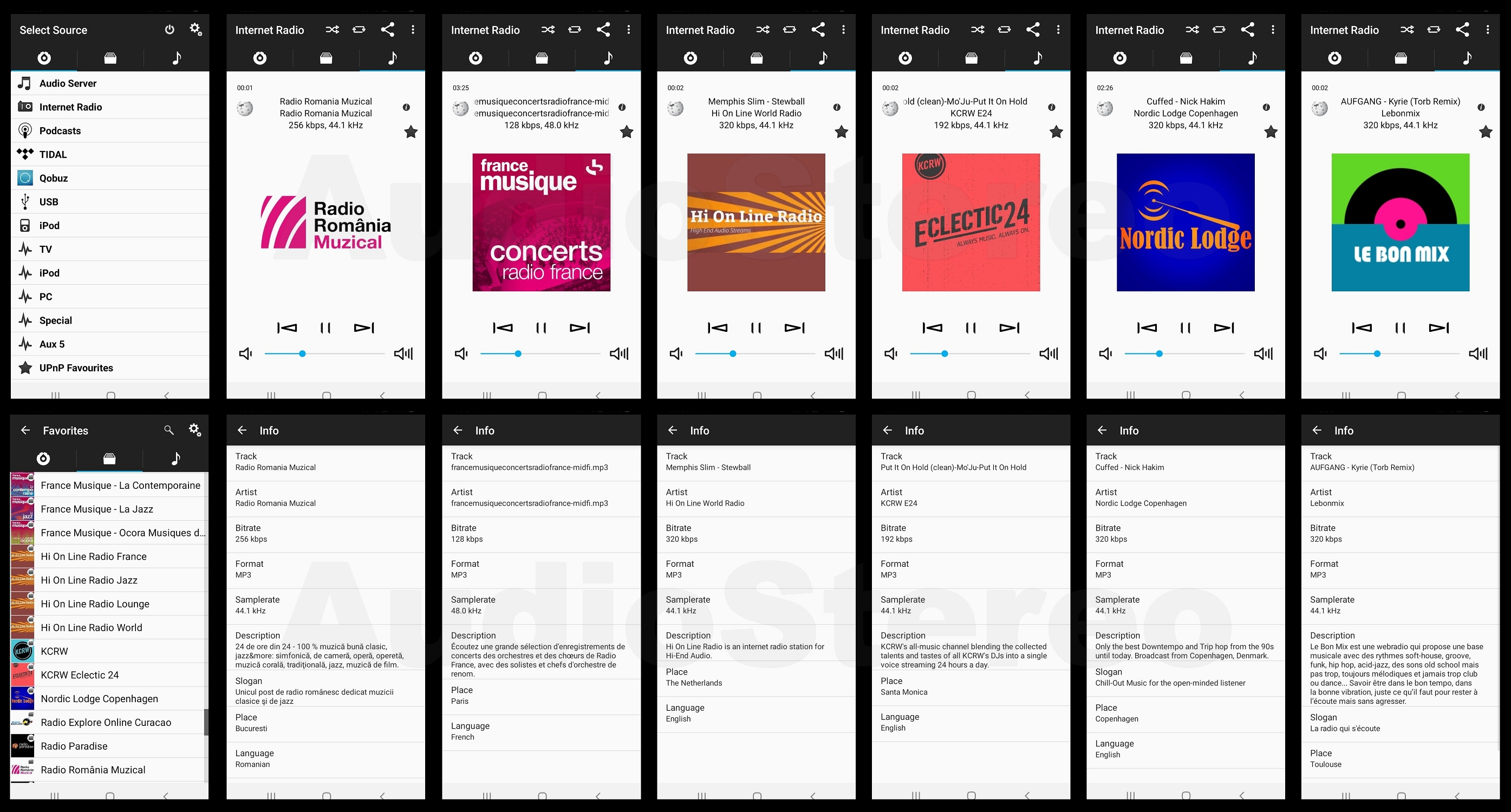
Task: Select the Special input source
Action: (x=110, y=320)
